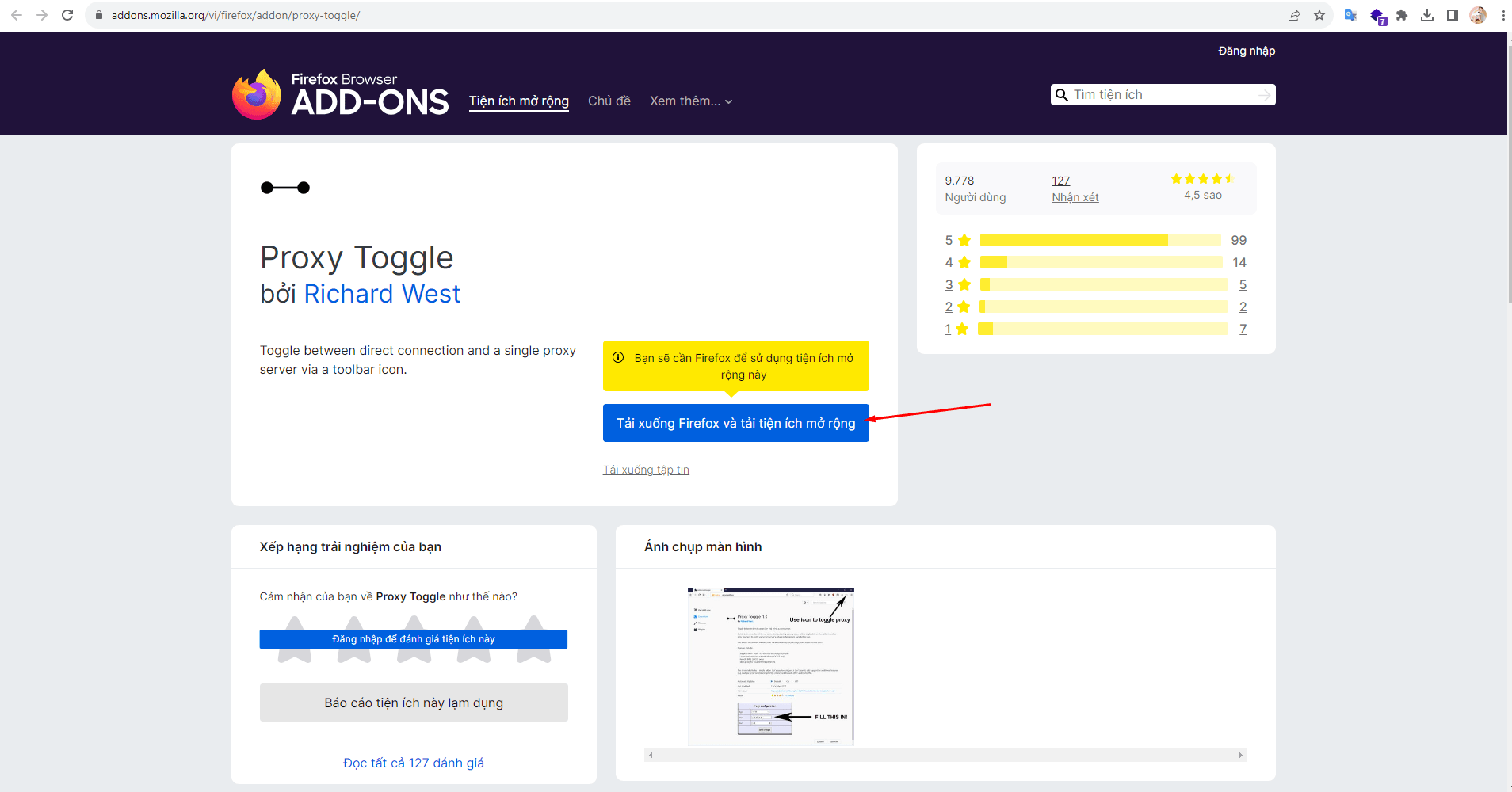Open the Tiện ích mở rộng tab
Viewport: 1512px width, 792px height.
(519, 101)
